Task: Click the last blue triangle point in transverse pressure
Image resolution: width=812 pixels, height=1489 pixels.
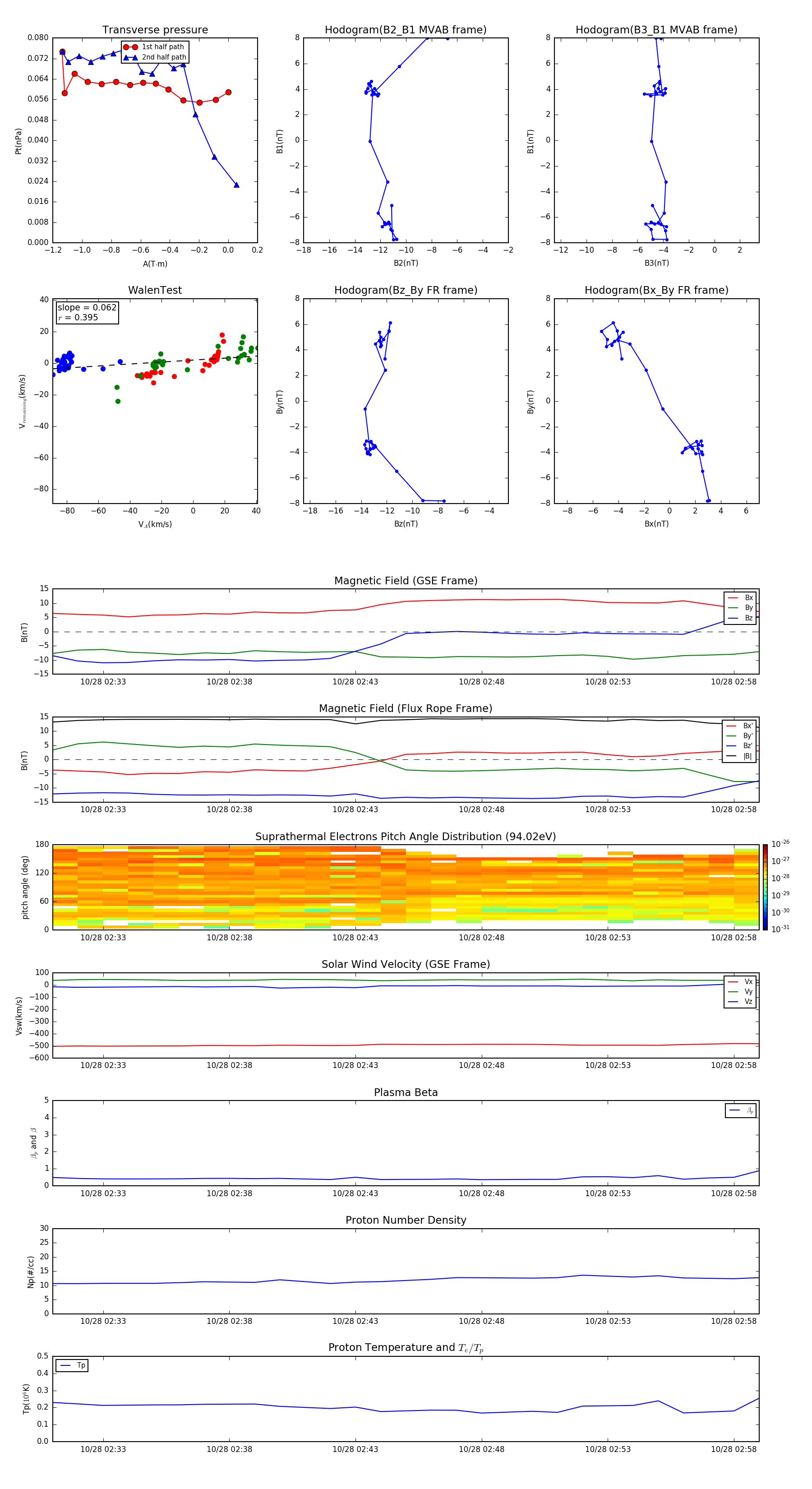Action: [x=236, y=185]
